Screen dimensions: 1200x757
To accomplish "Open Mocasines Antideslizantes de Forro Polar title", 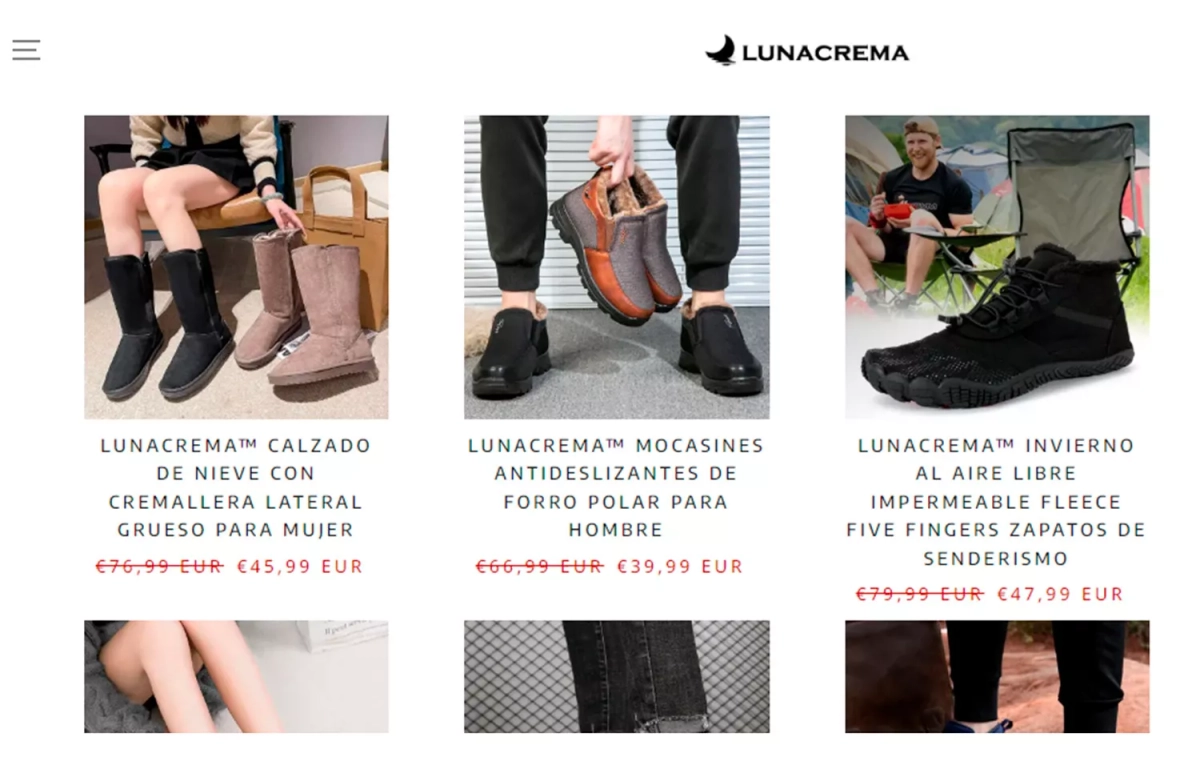I will pos(616,488).
